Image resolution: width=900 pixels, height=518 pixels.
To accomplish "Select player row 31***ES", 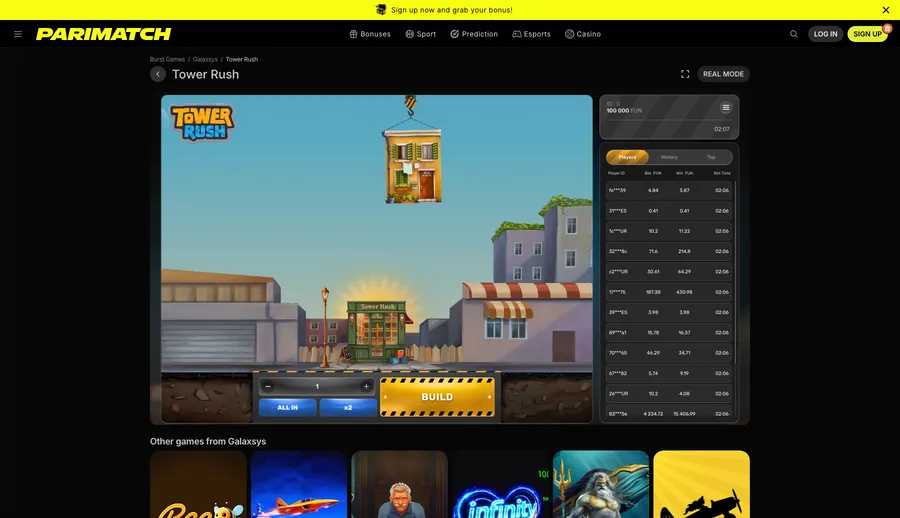I will 669,211.
